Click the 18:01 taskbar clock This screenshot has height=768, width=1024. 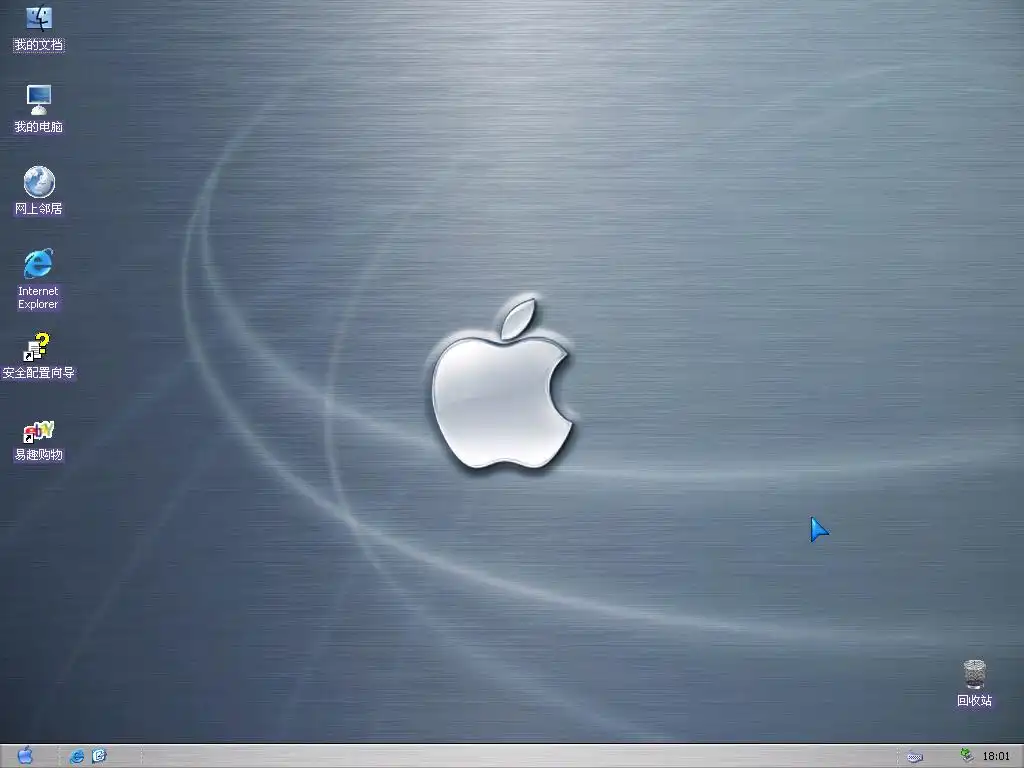click(996, 756)
